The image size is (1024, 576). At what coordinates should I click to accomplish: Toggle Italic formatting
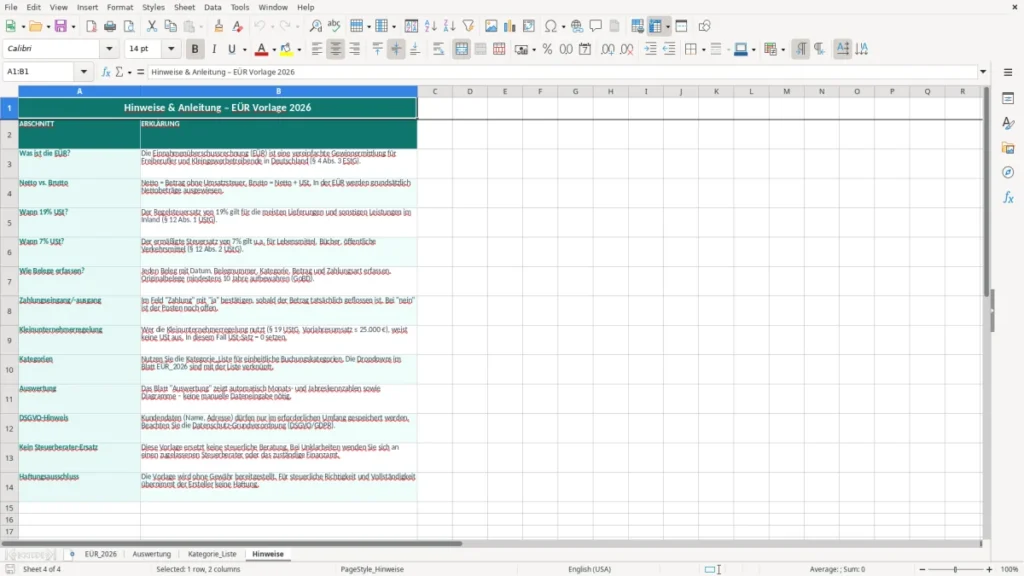pyautogui.click(x=214, y=49)
